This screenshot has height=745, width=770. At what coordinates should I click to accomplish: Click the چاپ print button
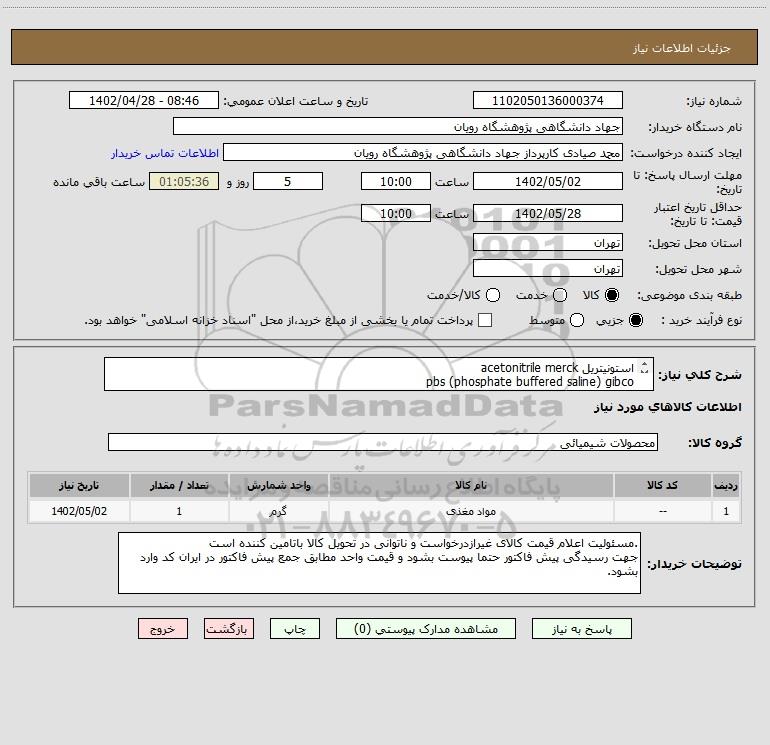pos(295,629)
